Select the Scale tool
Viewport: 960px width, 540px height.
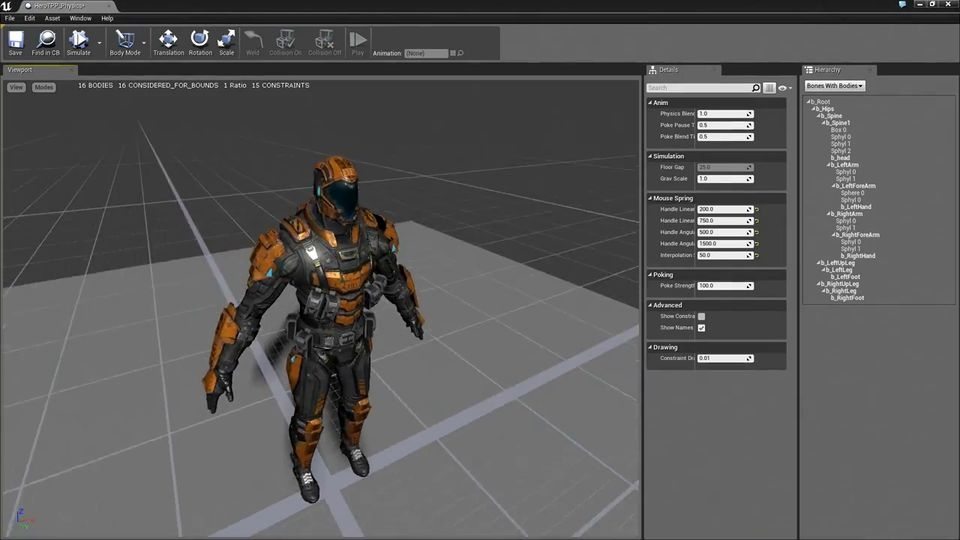click(226, 40)
